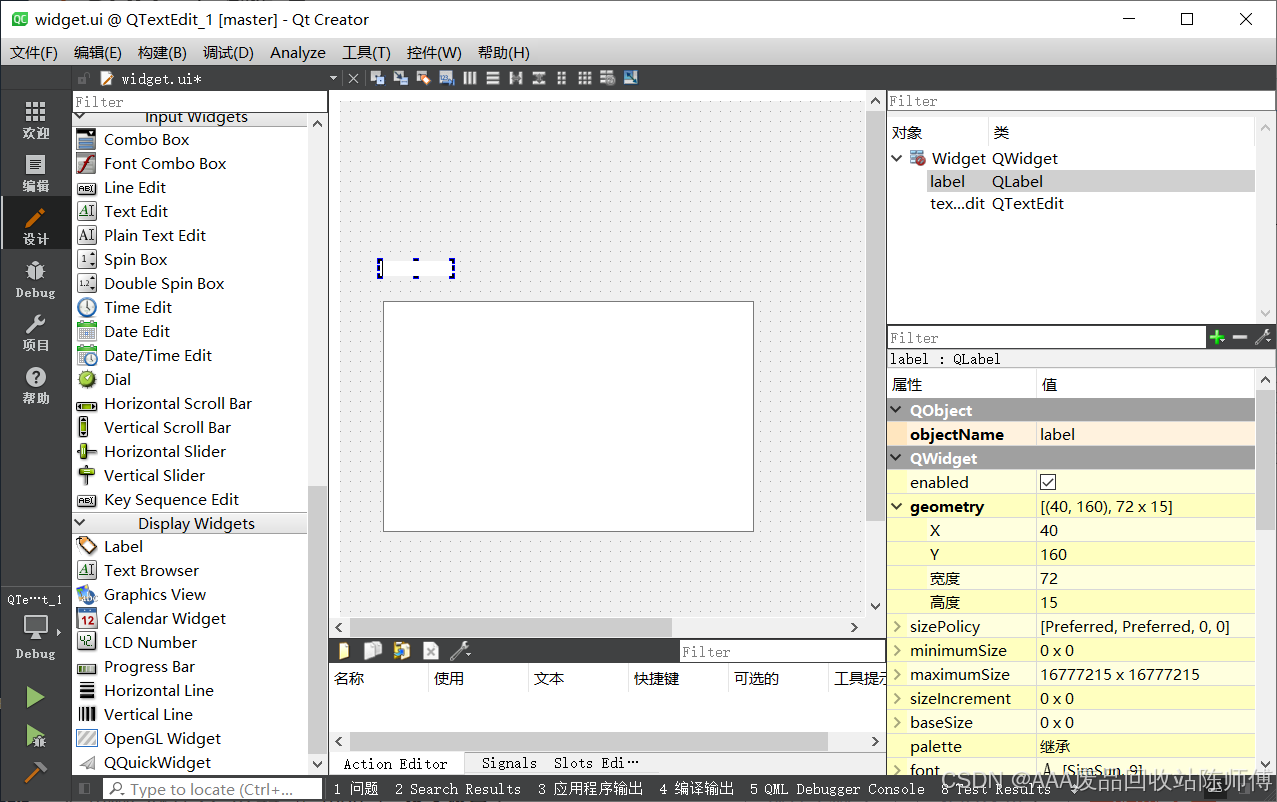The height and width of the screenshot is (802, 1277).
Task: Switch to Signals Slots Editor tab
Action: coord(560,763)
